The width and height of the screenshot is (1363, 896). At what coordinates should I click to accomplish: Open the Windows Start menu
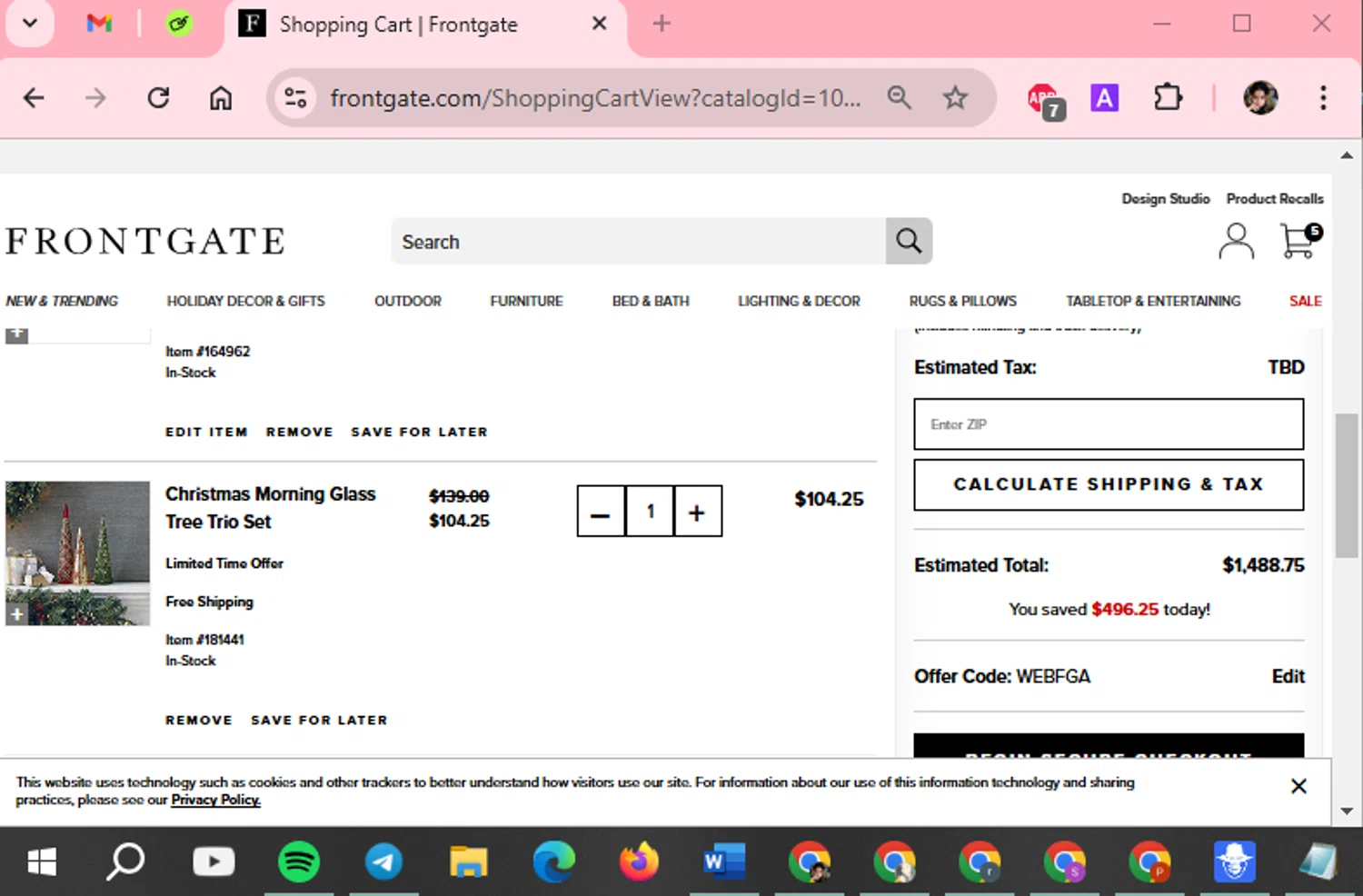[42, 861]
